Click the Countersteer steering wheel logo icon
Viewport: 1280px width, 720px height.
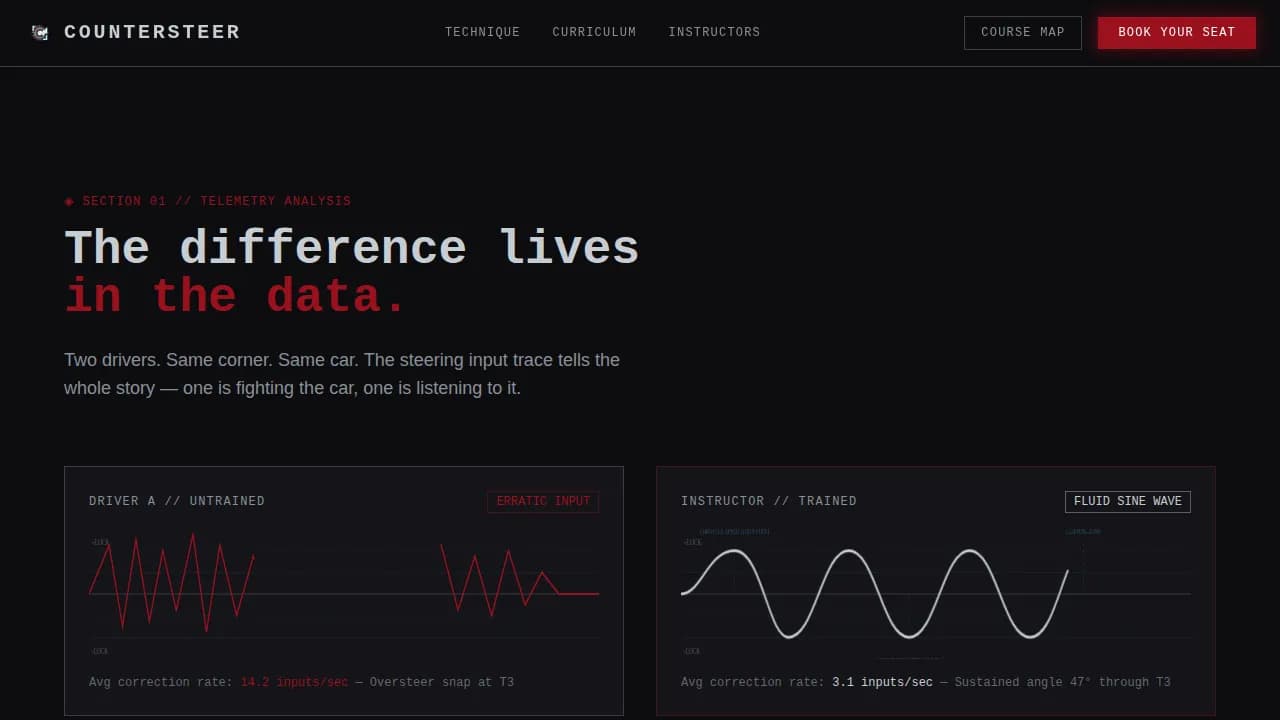click(x=39, y=32)
